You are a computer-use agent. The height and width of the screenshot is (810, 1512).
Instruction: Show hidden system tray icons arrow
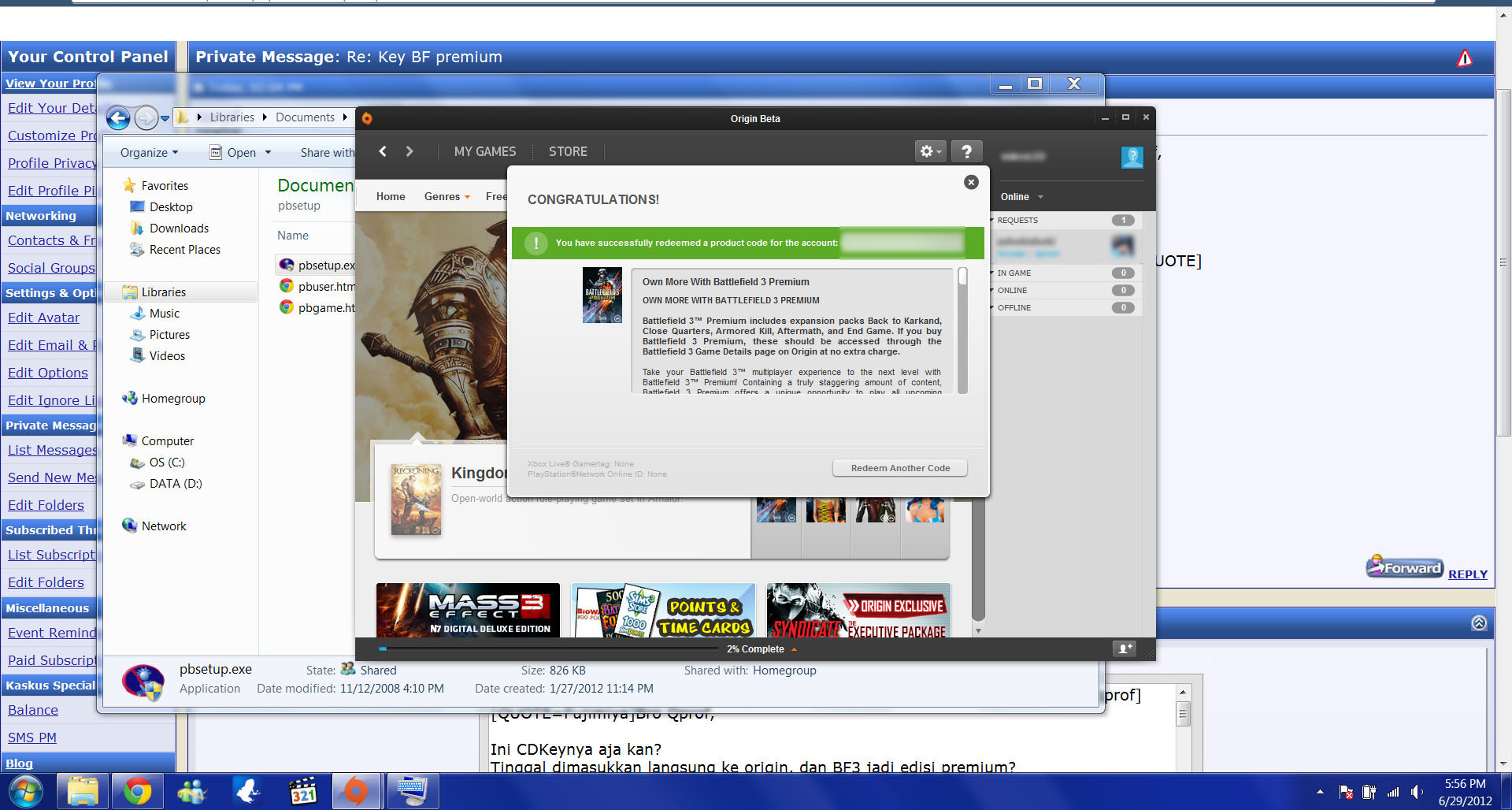pyautogui.click(x=1320, y=792)
